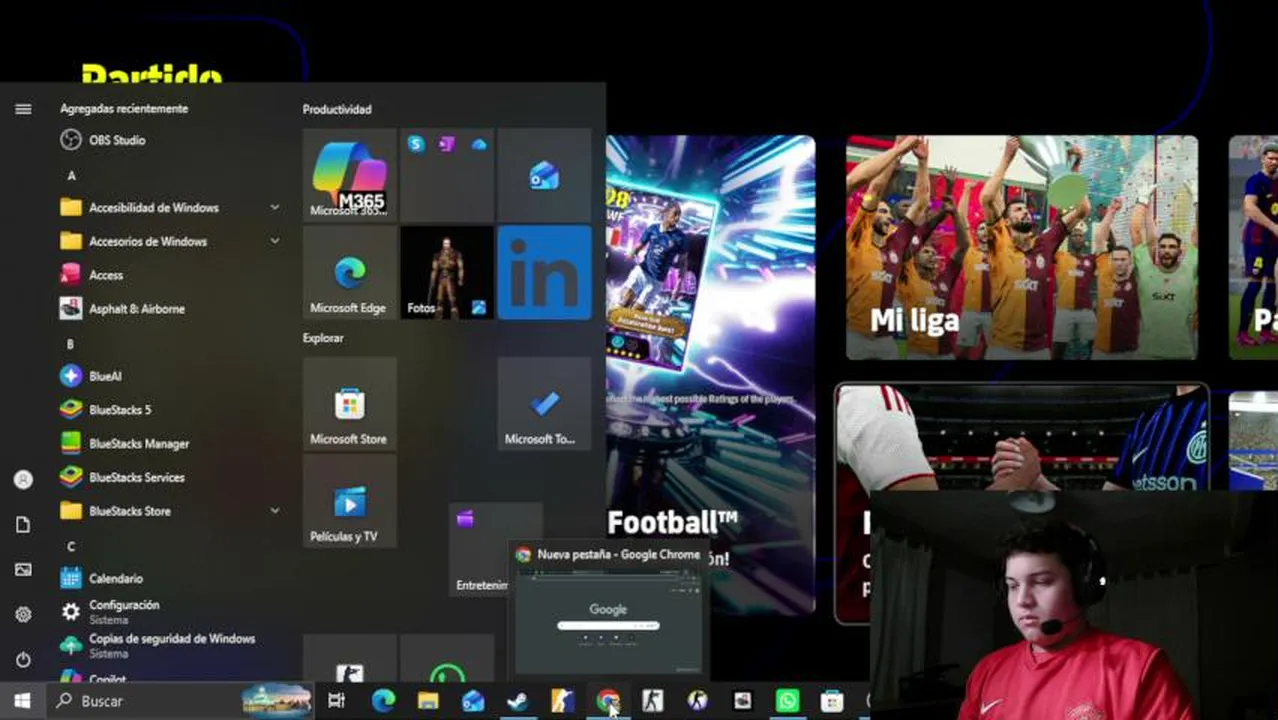Click the Windows Start button
The height and width of the screenshot is (720, 1278).
coord(22,701)
